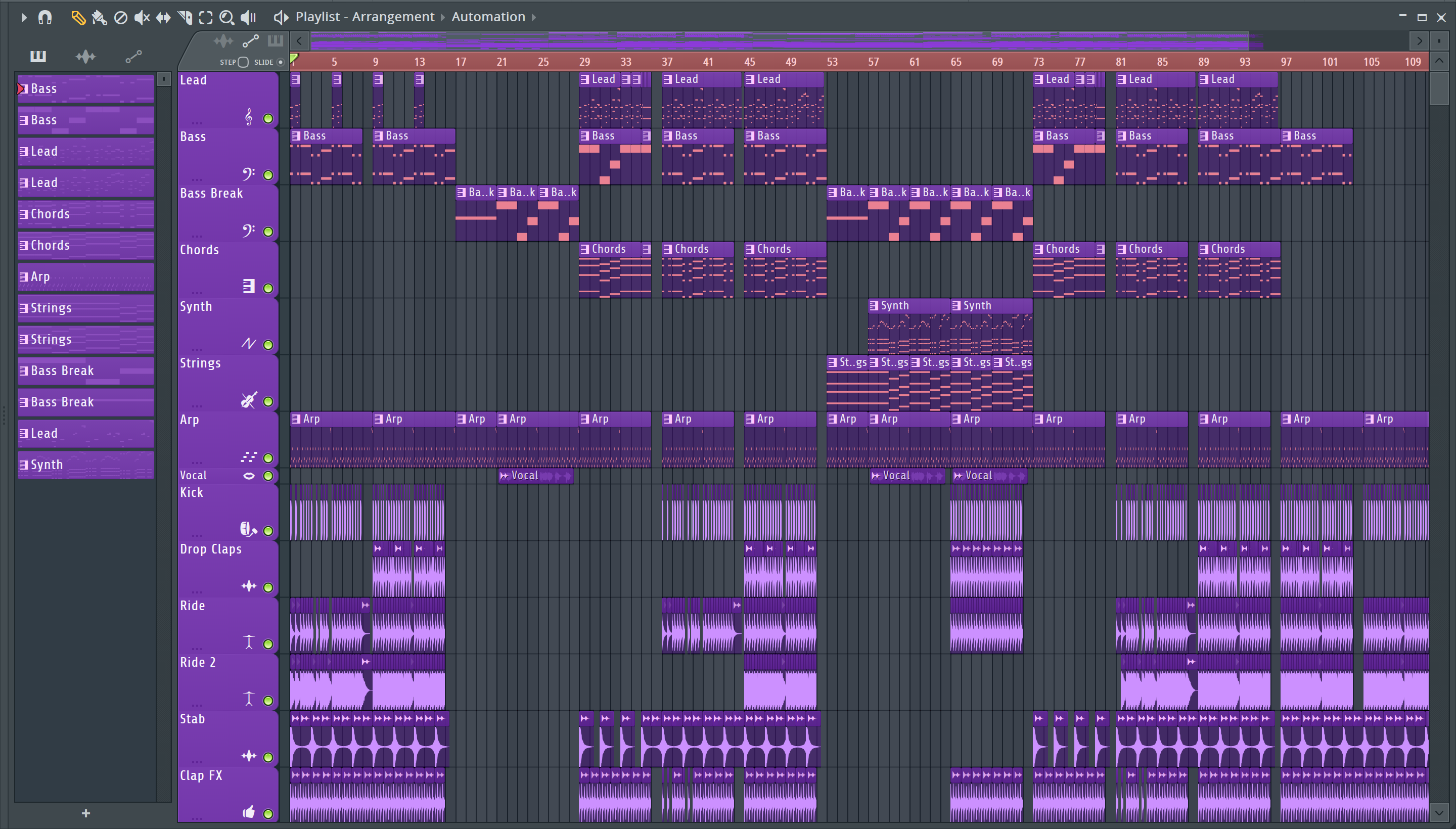Show patterns in picker via piano icon
The width and height of the screenshot is (1456, 829).
(37, 56)
